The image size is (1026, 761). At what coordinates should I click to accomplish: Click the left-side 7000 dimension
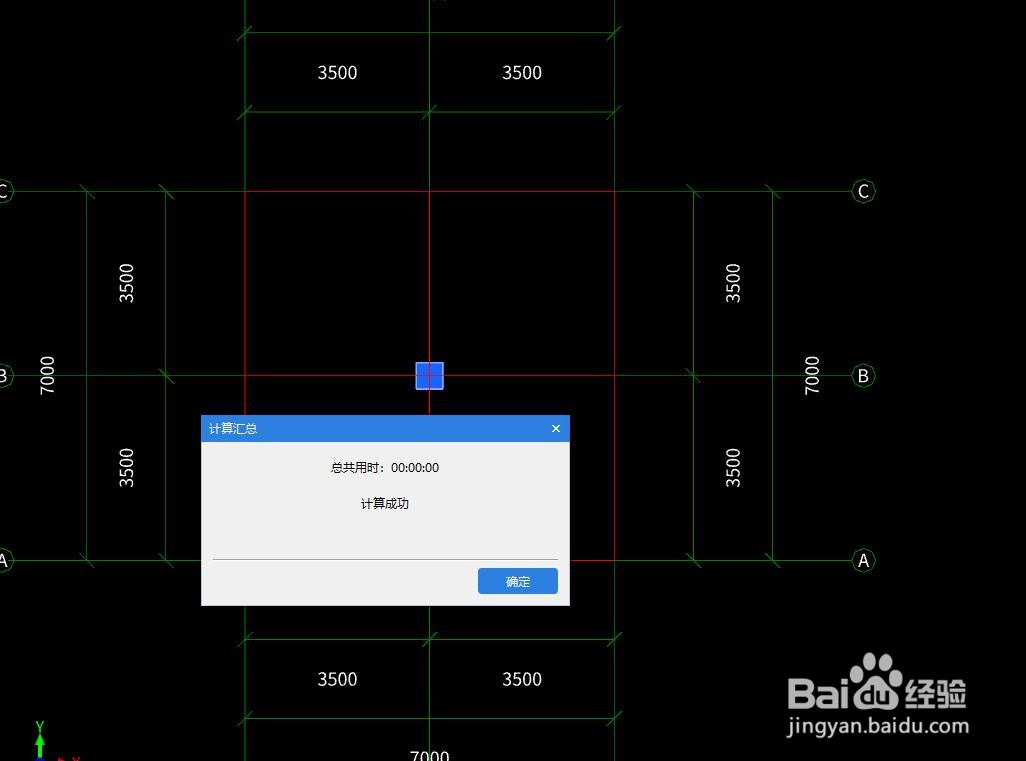click(47, 376)
